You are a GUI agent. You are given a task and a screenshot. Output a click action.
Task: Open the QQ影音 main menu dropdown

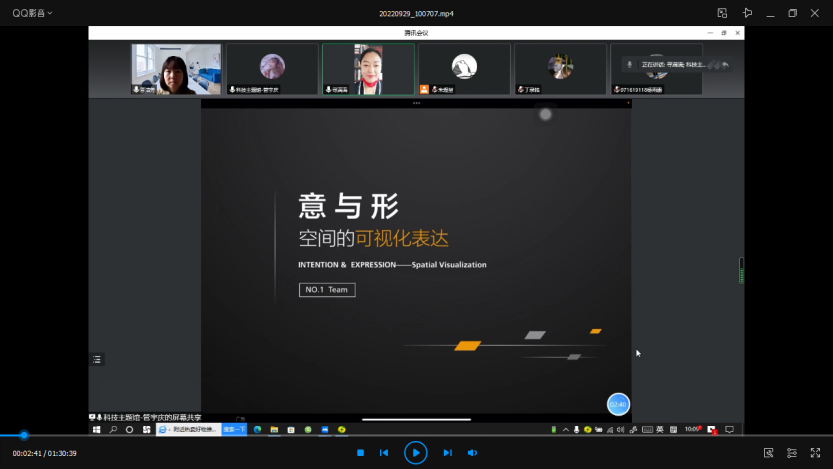(x=32, y=13)
